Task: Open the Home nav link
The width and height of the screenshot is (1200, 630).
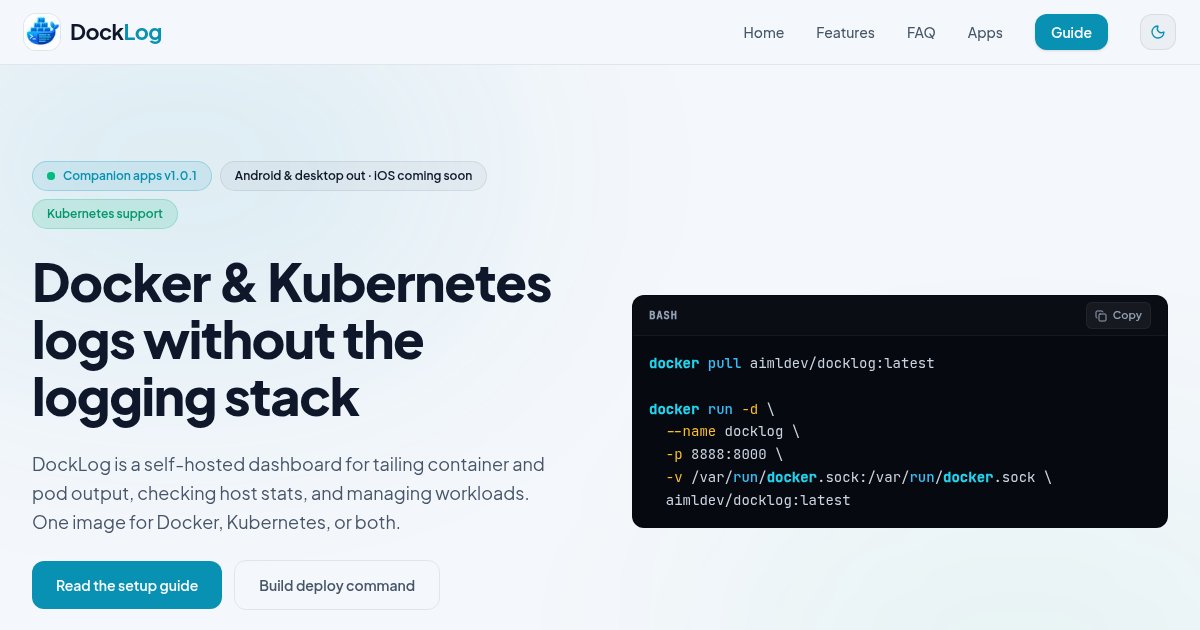Action: coord(764,32)
